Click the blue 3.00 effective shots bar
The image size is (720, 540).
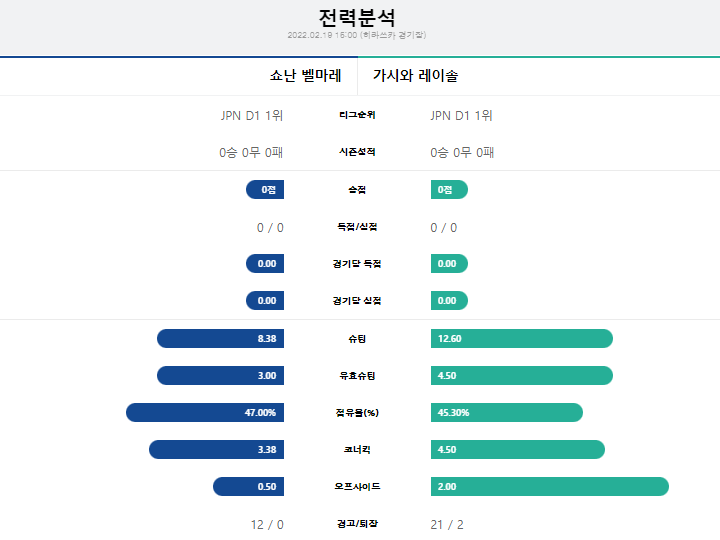(x=220, y=376)
